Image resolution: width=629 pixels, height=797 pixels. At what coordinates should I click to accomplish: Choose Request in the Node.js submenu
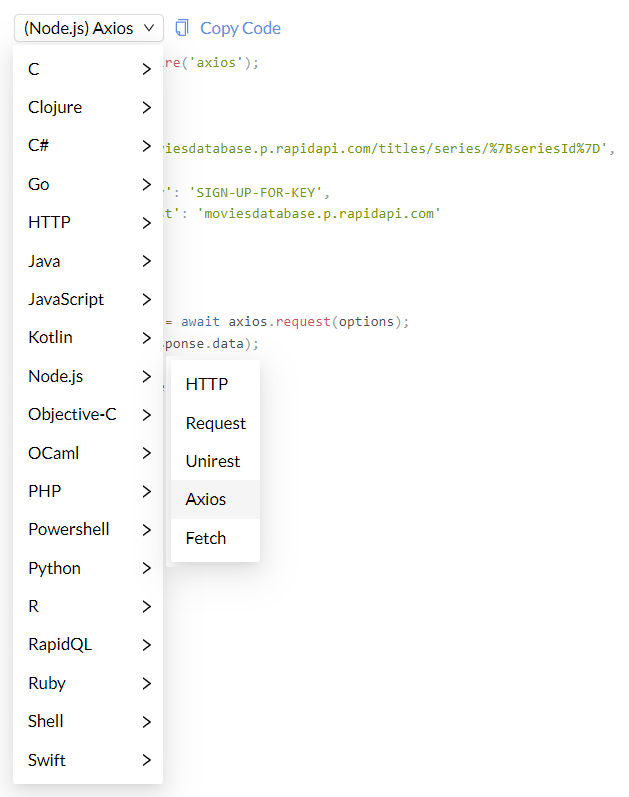(x=216, y=423)
